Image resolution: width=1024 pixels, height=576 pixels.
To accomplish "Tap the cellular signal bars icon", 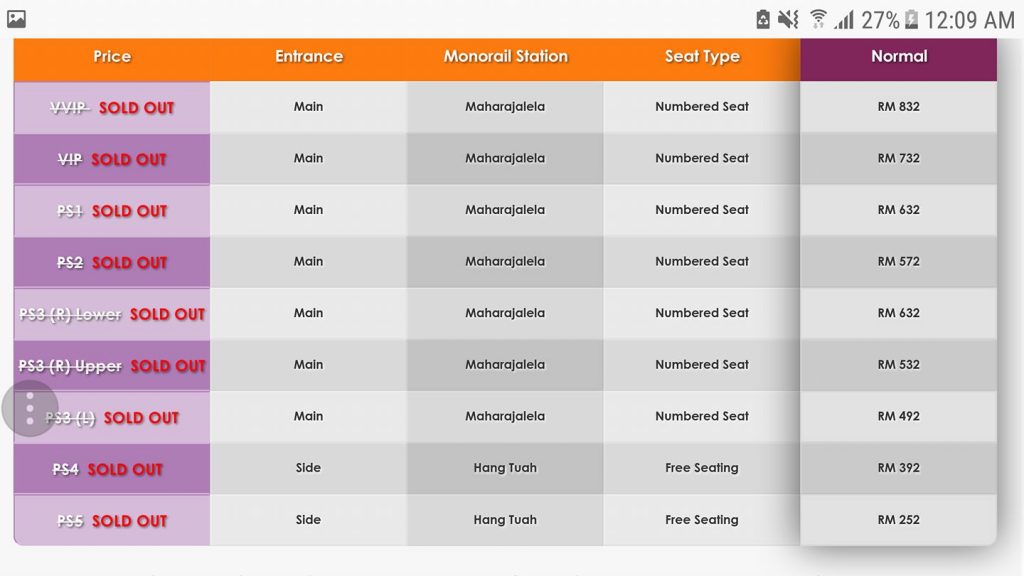I will click(x=844, y=19).
